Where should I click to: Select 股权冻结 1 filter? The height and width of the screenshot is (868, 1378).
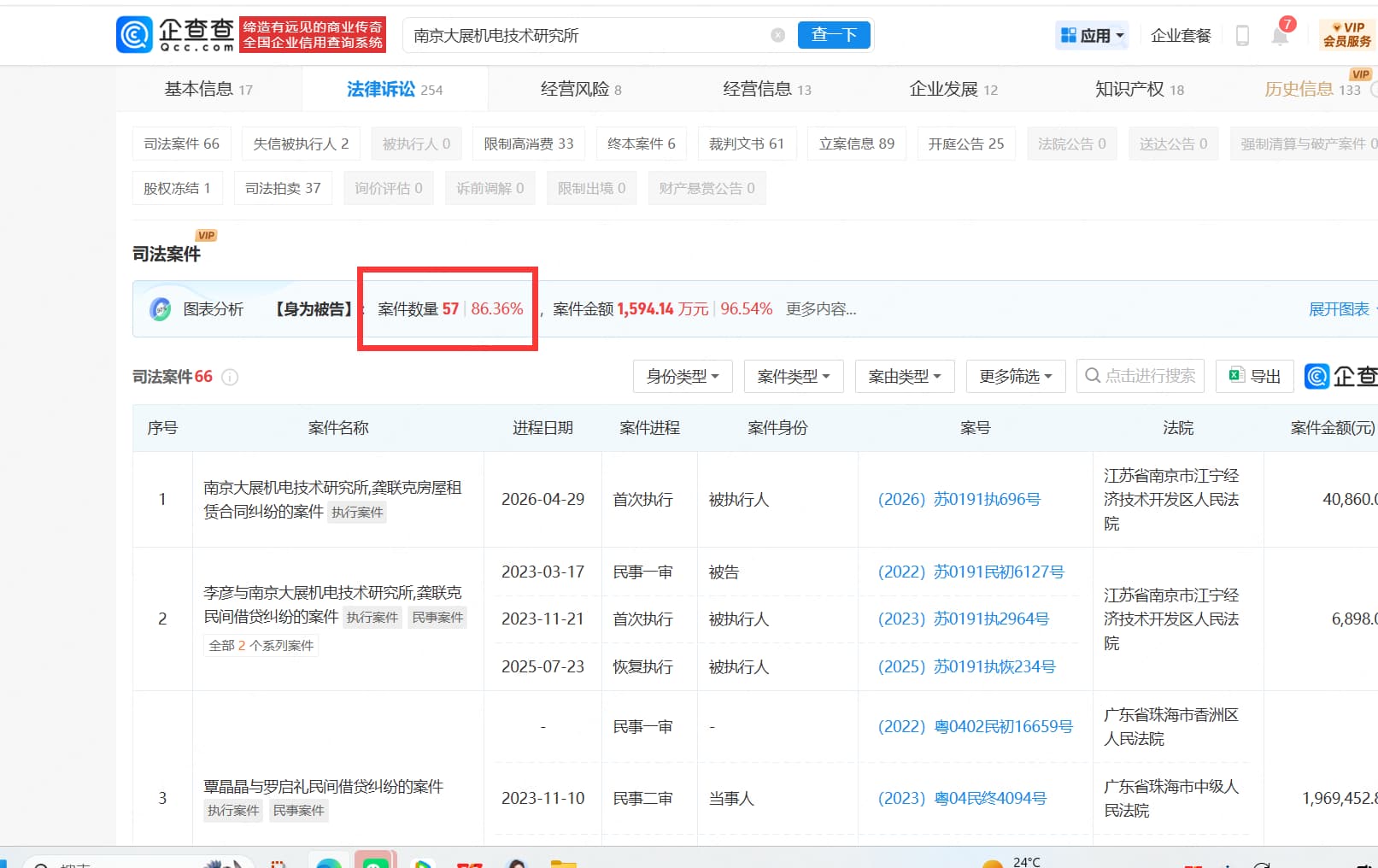coord(177,188)
